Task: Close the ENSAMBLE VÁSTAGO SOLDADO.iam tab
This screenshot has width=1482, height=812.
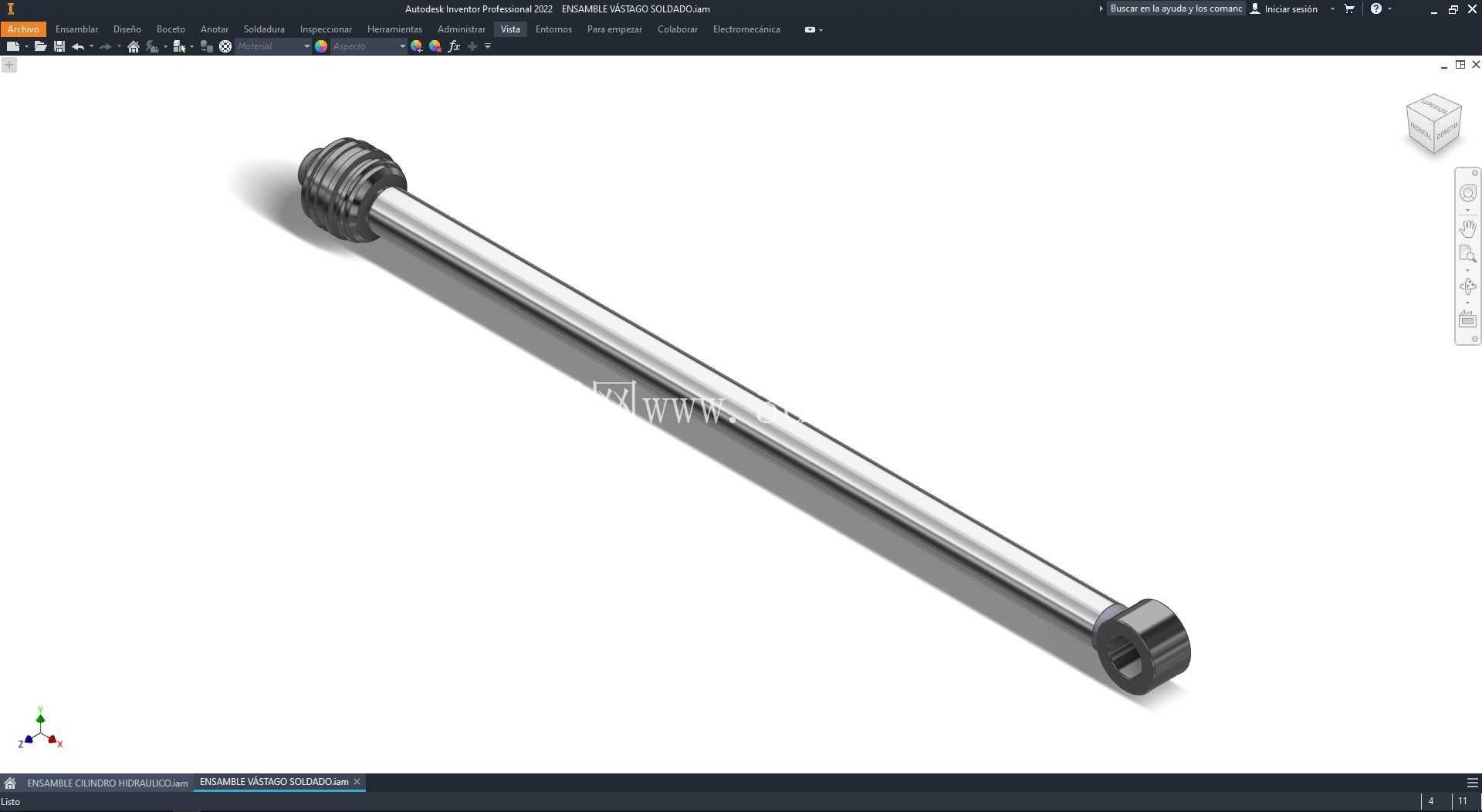Action: [357, 782]
